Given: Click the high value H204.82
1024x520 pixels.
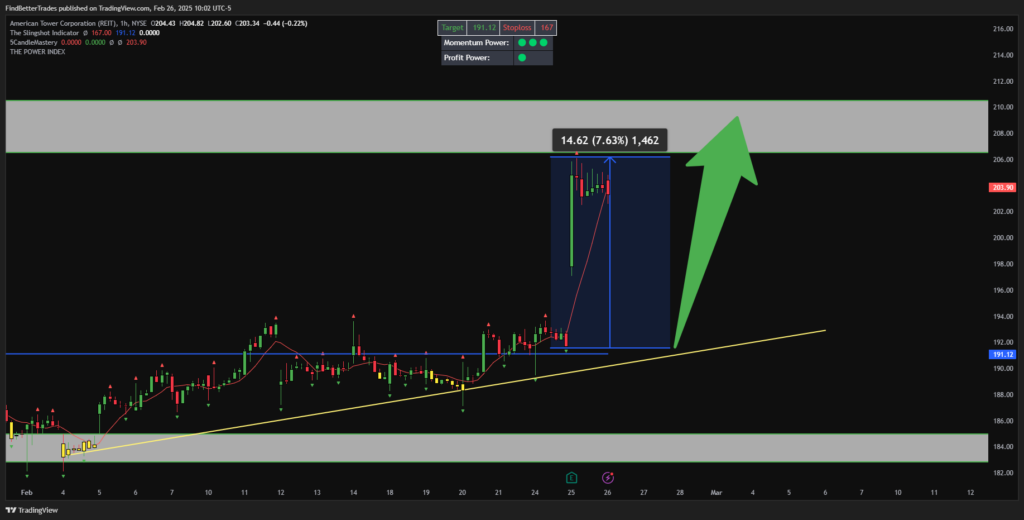Looking at the screenshot, I should pos(192,24).
